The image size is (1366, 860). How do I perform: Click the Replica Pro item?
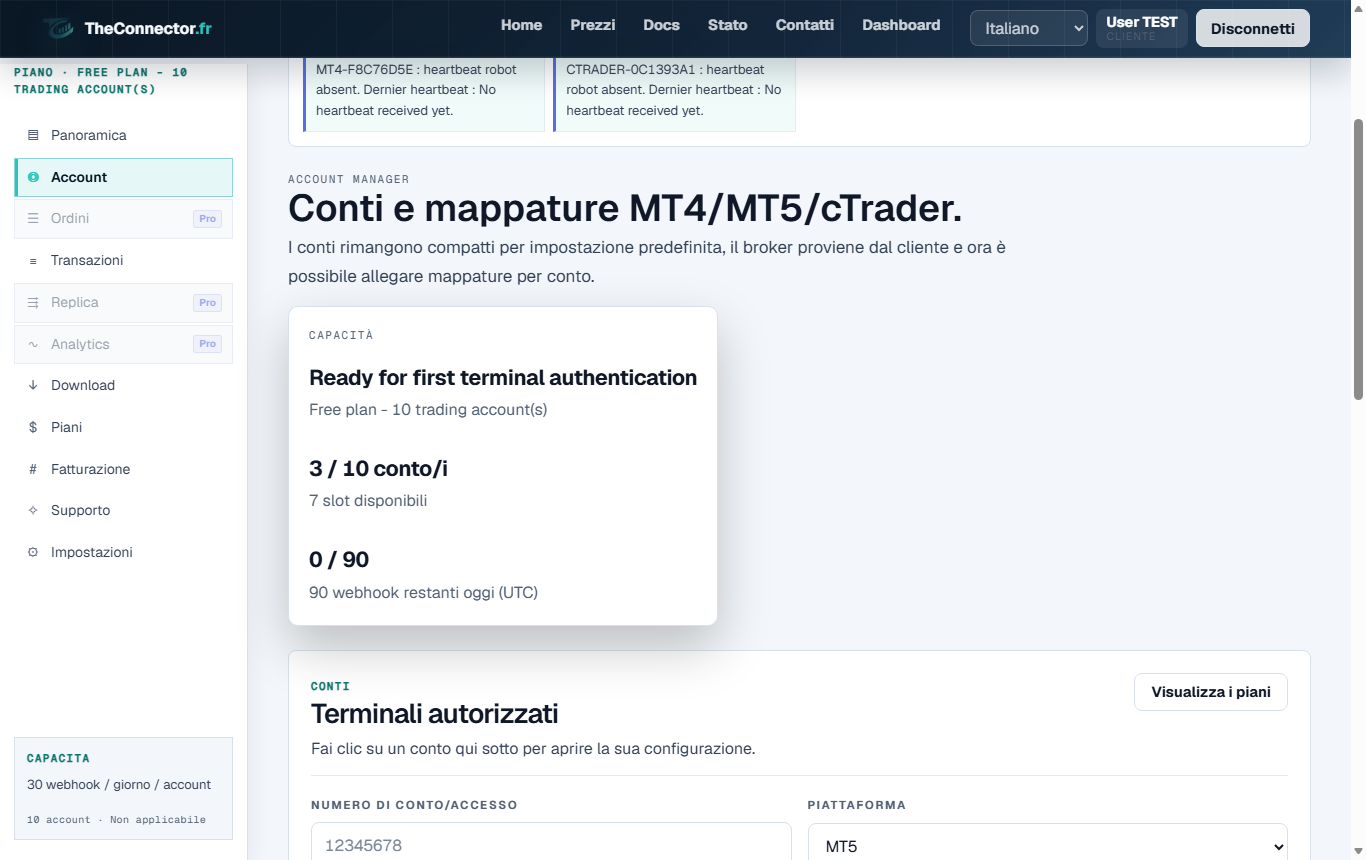pyautogui.click(x=123, y=302)
